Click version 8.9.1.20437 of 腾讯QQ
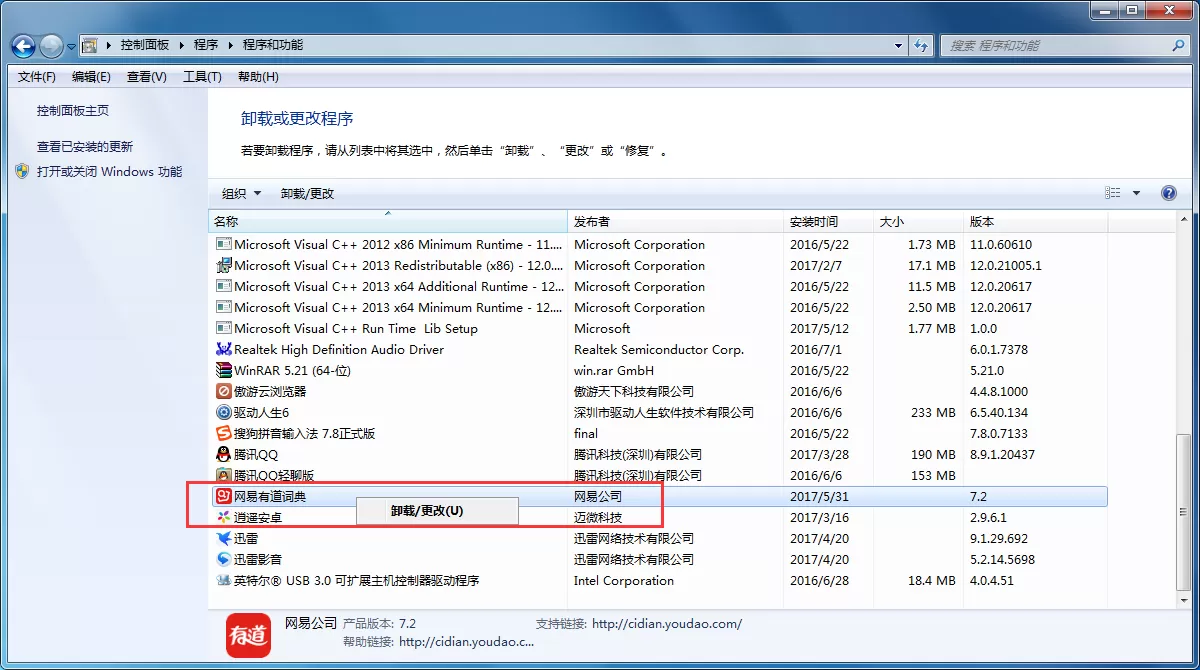The width and height of the screenshot is (1200, 670). pyautogui.click(x=1002, y=455)
